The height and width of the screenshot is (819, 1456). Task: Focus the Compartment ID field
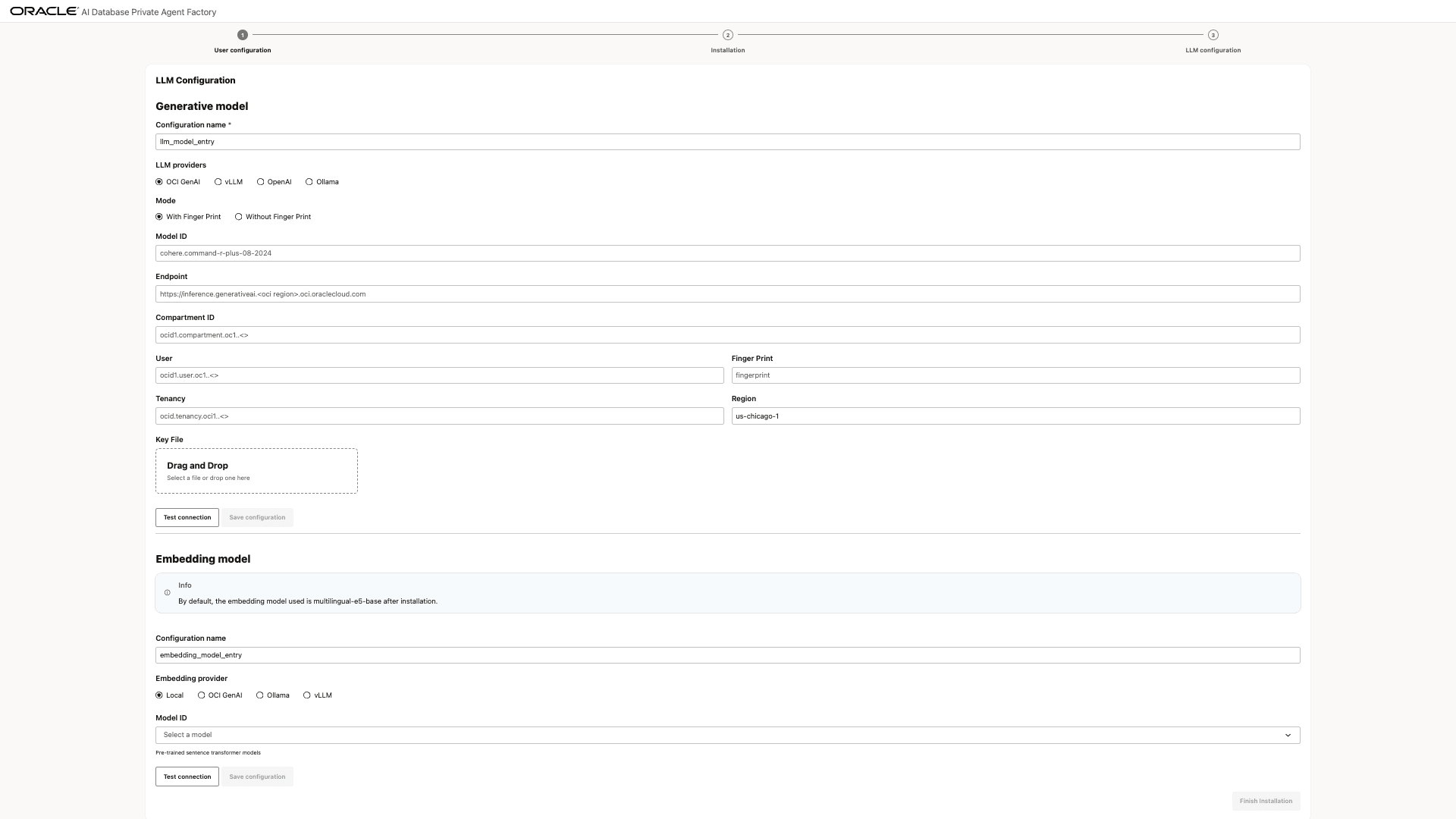pyautogui.click(x=728, y=335)
